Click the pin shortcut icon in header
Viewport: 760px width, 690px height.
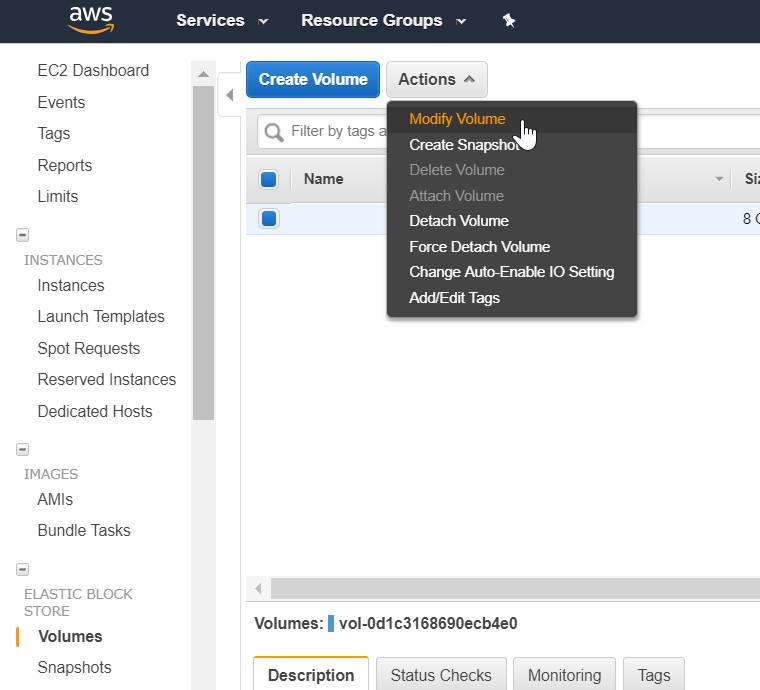(508, 20)
